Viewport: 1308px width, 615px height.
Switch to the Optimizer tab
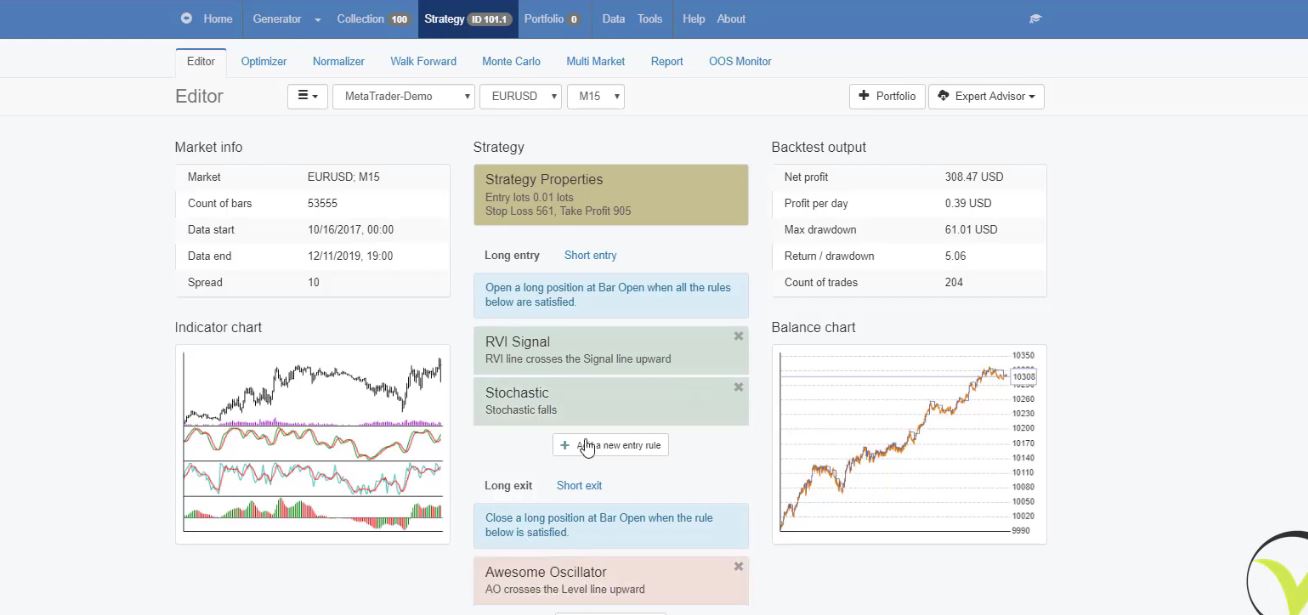point(263,61)
